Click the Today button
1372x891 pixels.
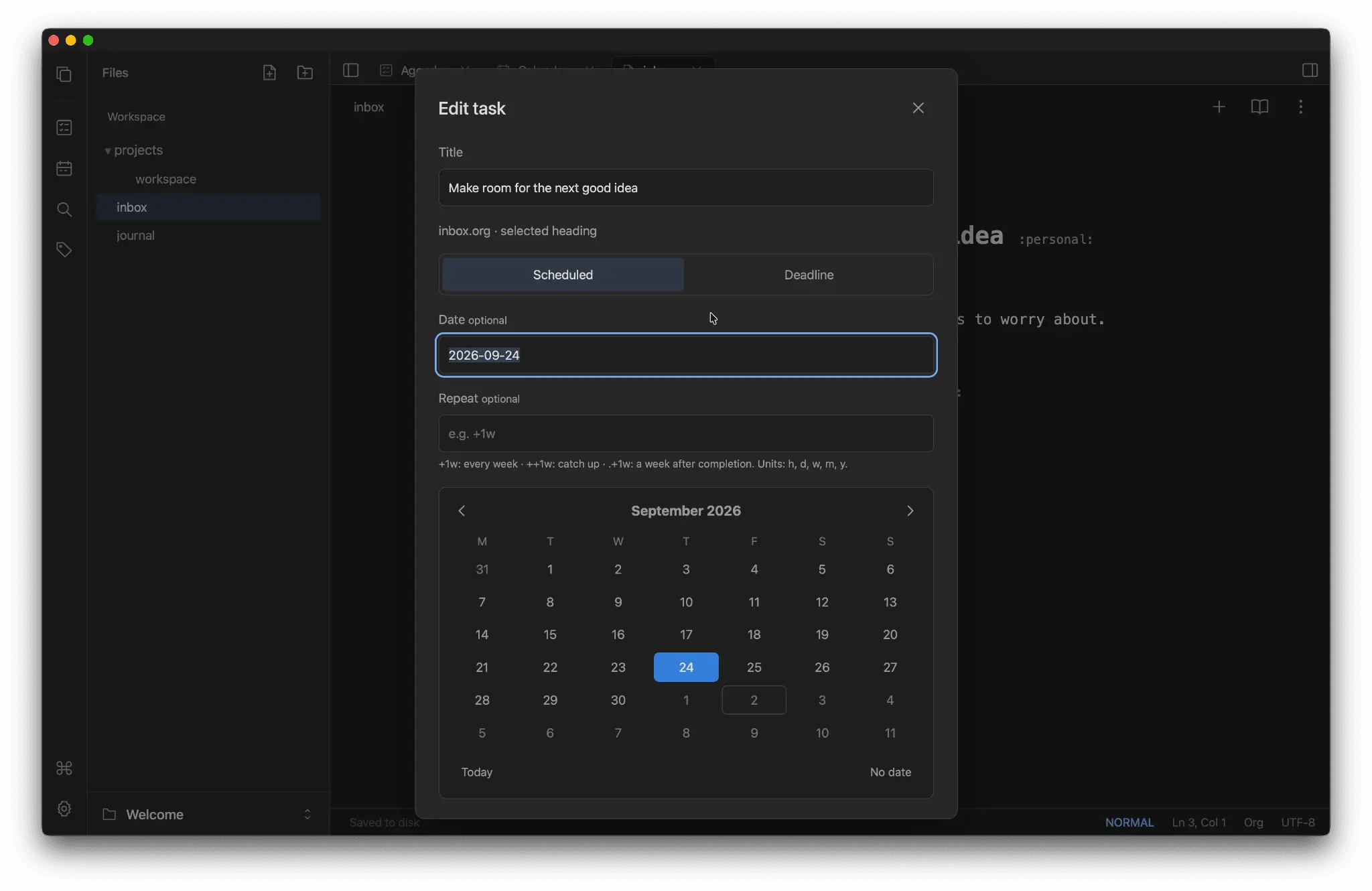point(477,772)
